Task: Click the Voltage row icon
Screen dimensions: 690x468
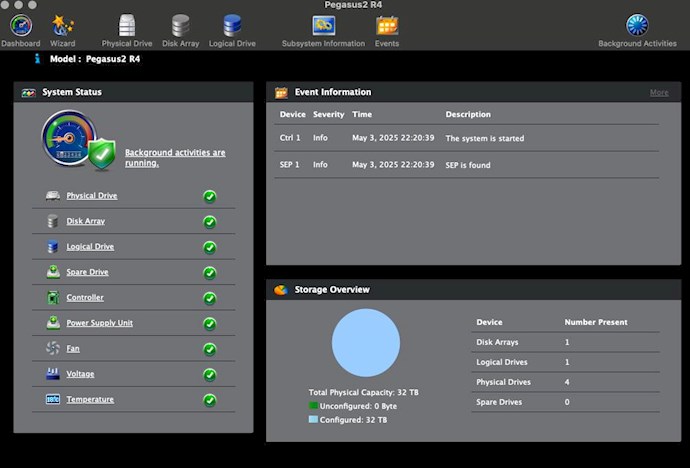Action: point(53,374)
